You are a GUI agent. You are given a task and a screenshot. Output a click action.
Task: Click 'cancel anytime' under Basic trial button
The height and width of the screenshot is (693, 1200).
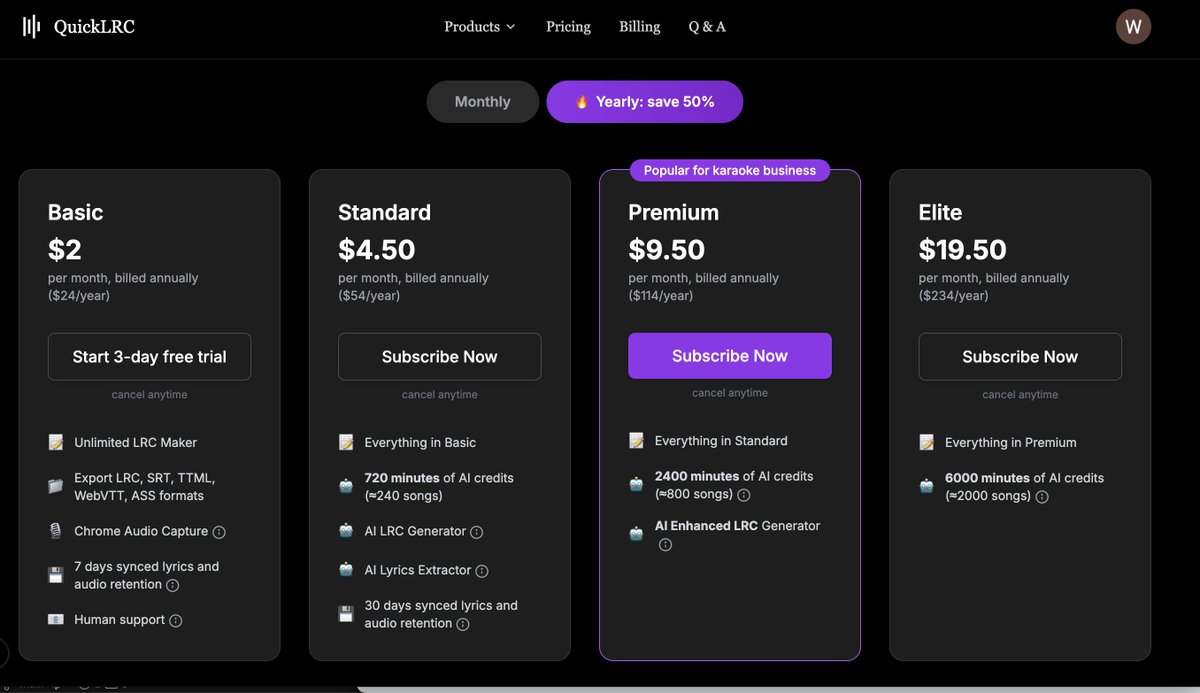click(x=149, y=395)
